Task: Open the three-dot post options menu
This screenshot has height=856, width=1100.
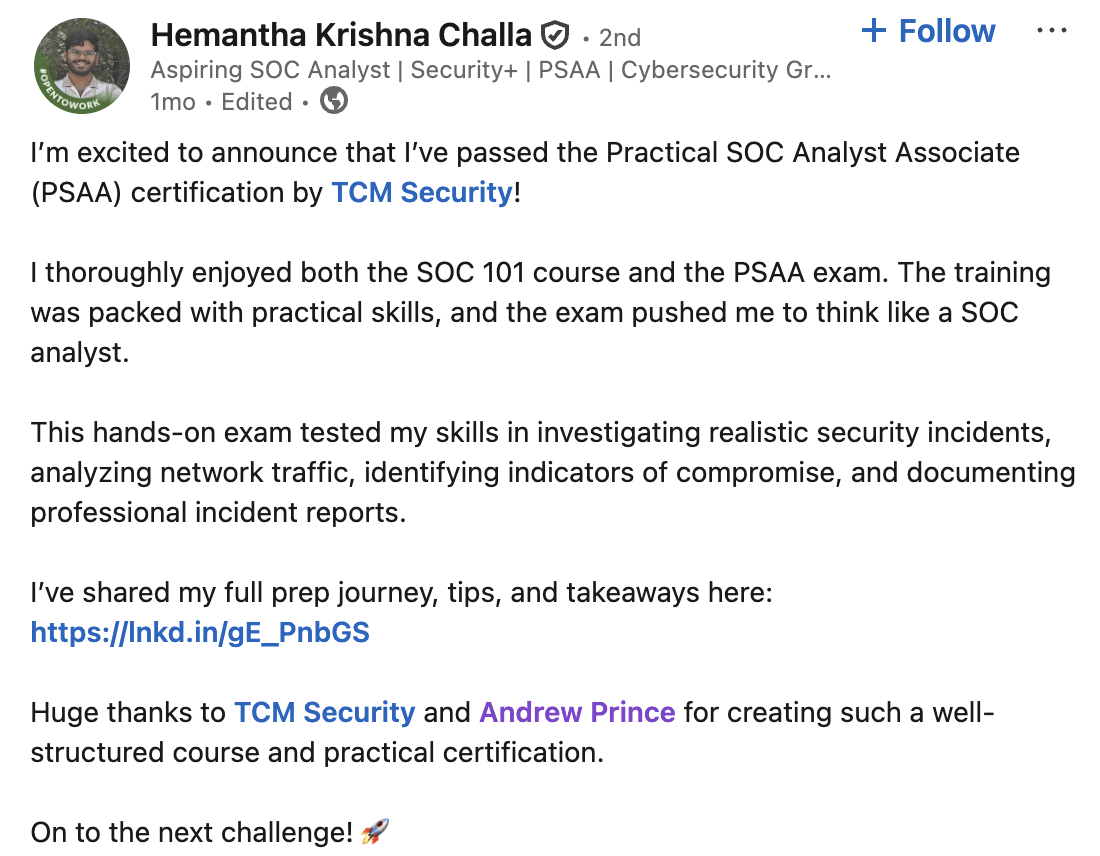Action: point(1052,31)
